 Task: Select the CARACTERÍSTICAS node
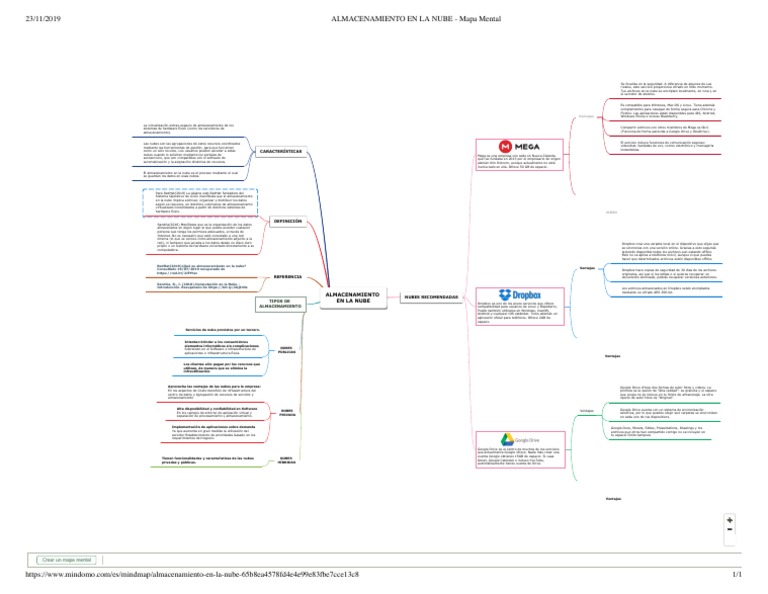tap(281, 152)
